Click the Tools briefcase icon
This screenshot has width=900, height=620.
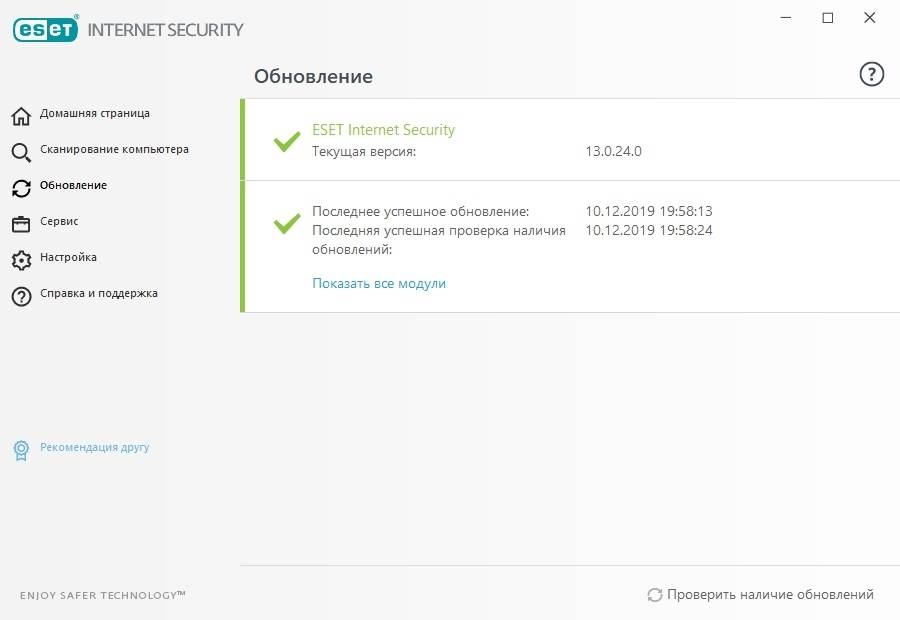click(x=21, y=223)
